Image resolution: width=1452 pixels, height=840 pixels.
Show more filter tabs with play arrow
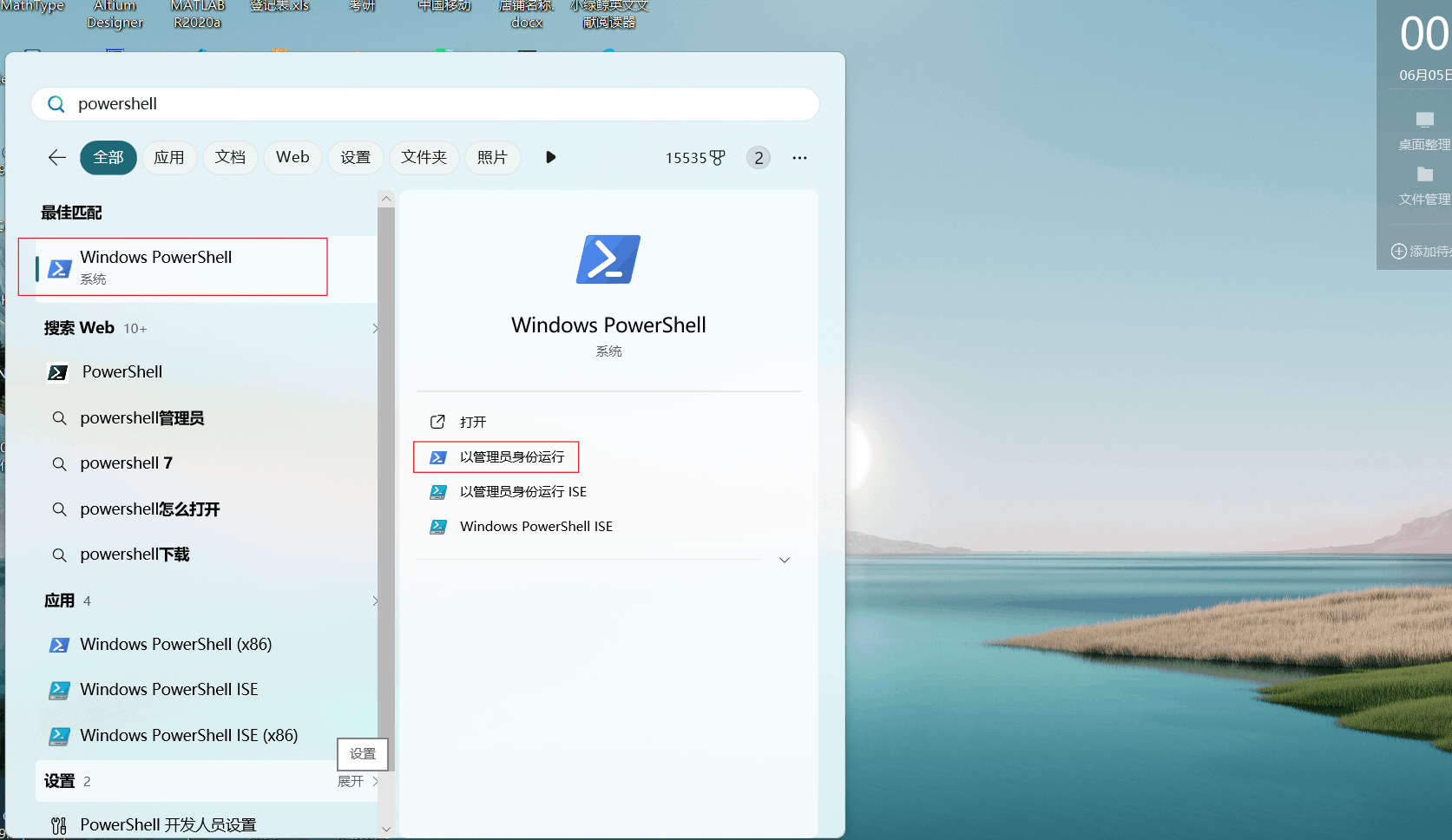(x=550, y=157)
